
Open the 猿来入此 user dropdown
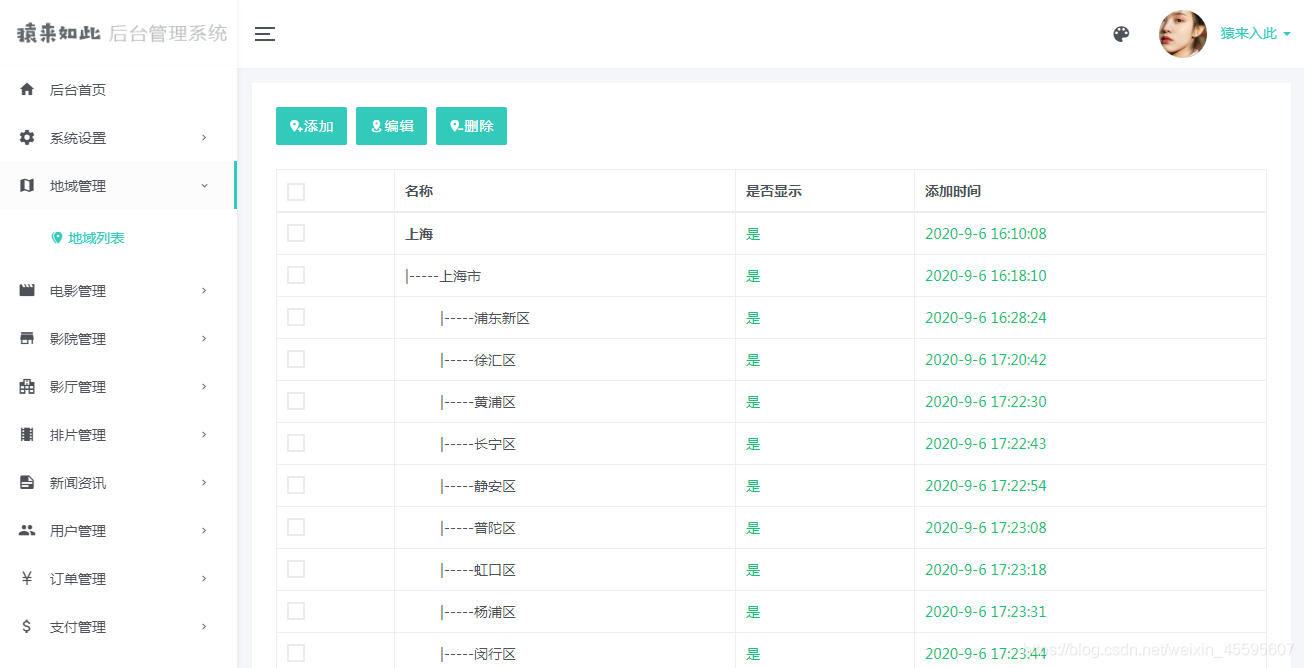(x=1255, y=34)
